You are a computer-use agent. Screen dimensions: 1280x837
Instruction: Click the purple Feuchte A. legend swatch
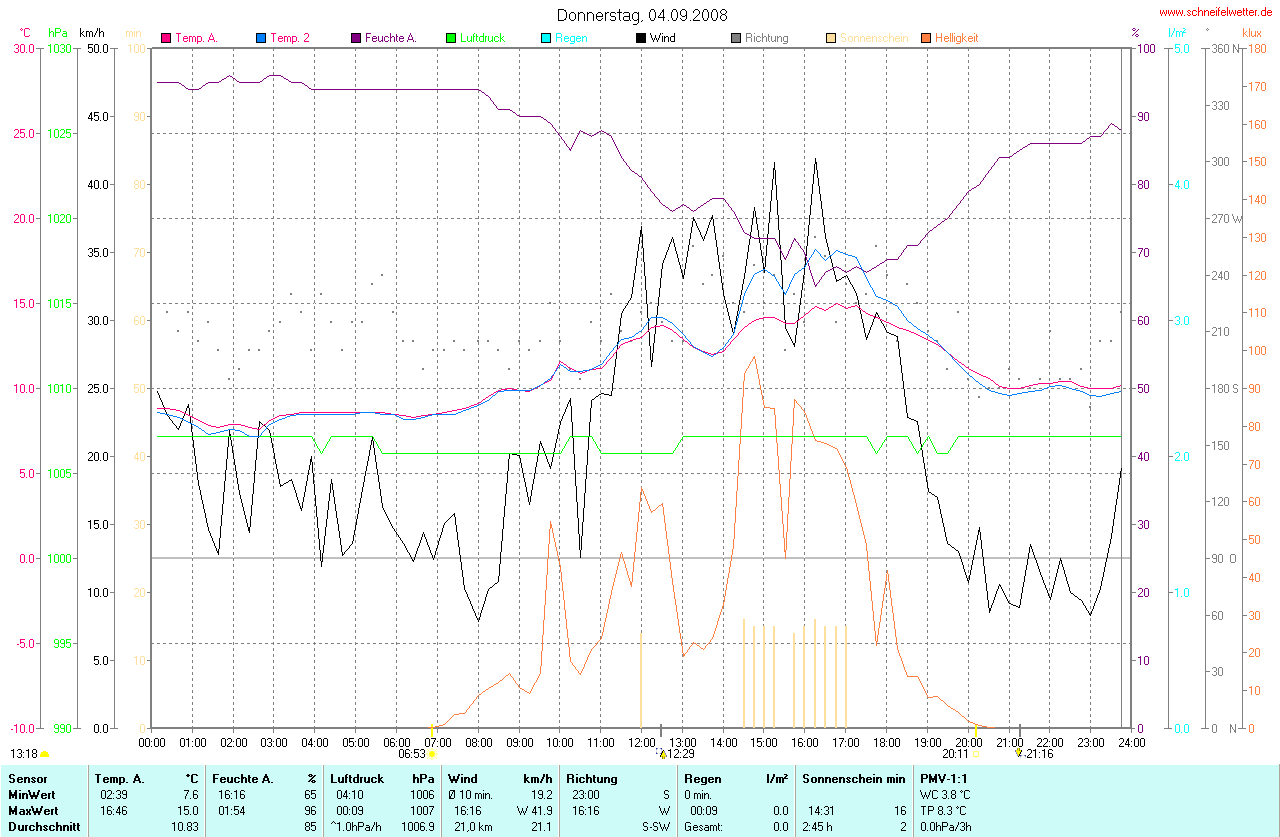pos(356,38)
